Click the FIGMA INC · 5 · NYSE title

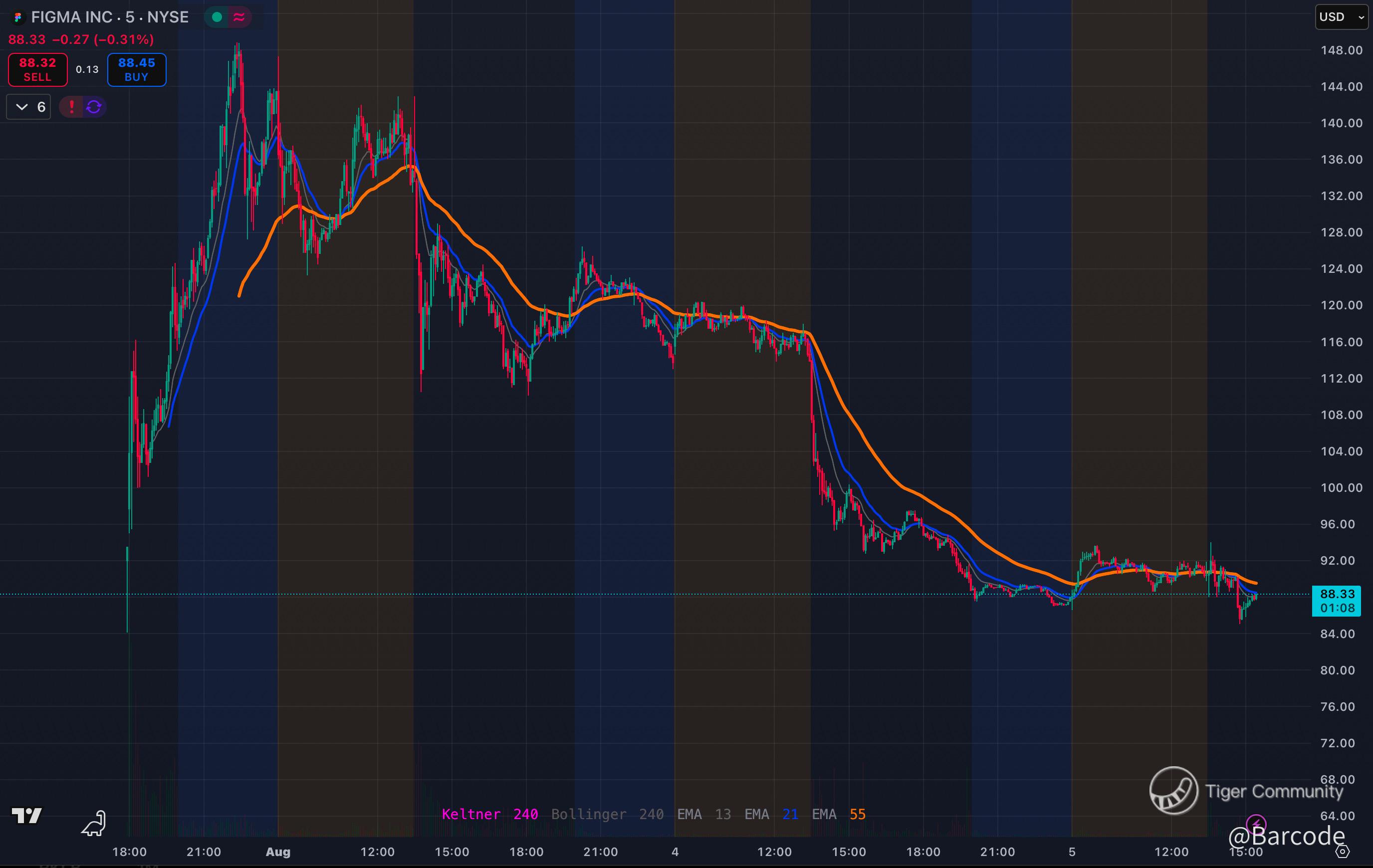(109, 17)
